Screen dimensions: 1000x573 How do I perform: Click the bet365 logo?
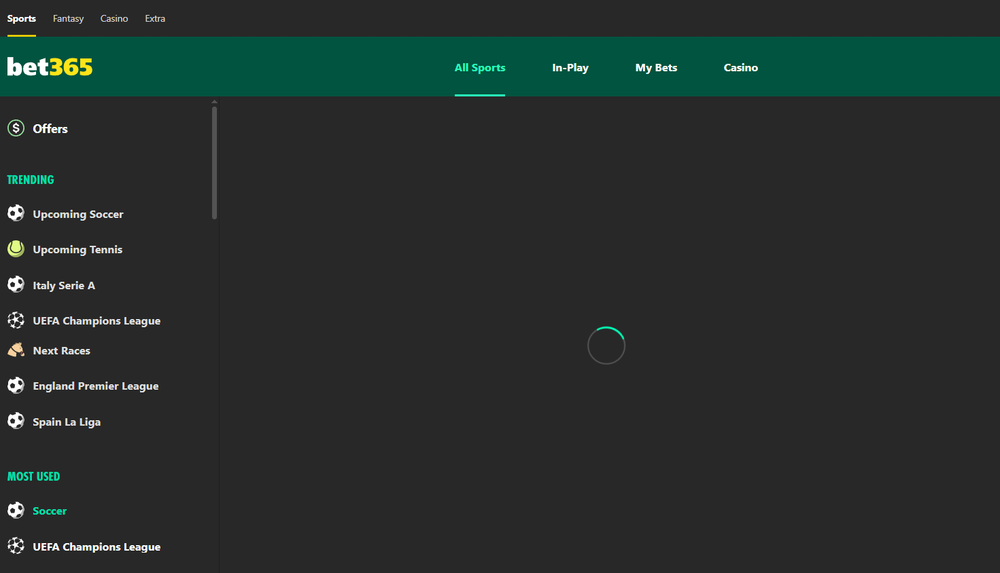50,67
